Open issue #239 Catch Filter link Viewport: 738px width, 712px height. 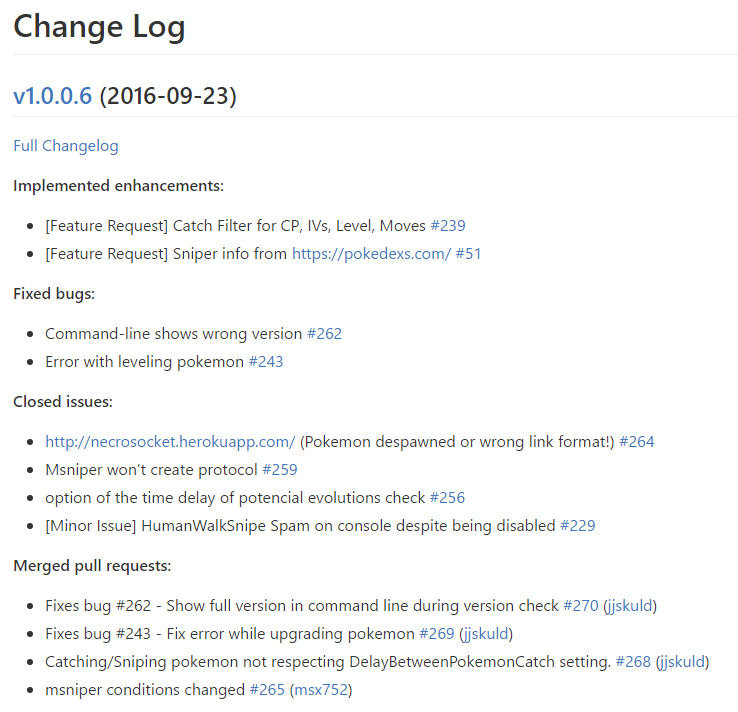pos(448,226)
